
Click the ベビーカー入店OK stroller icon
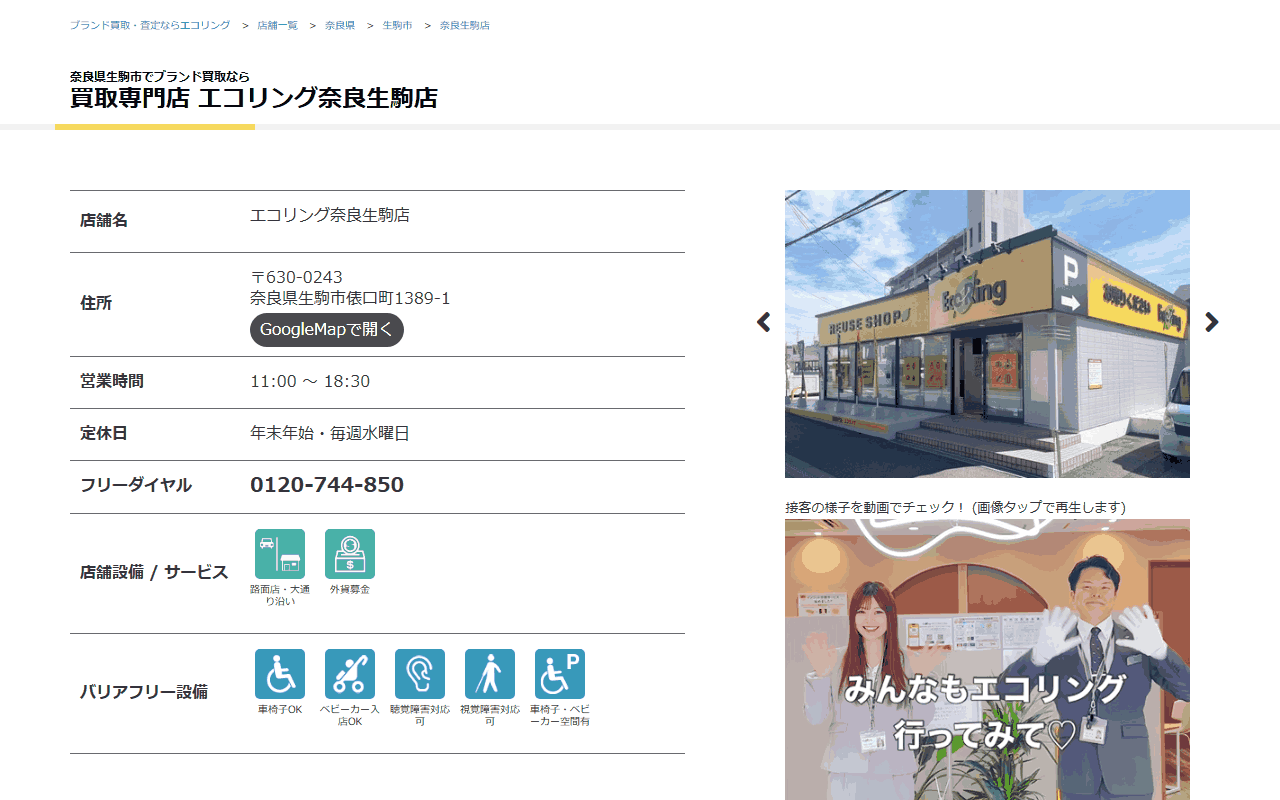tap(350, 674)
